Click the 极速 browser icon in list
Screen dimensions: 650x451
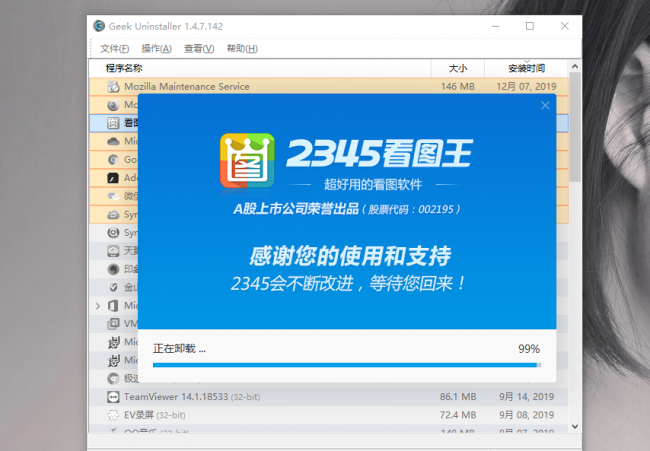[113, 378]
